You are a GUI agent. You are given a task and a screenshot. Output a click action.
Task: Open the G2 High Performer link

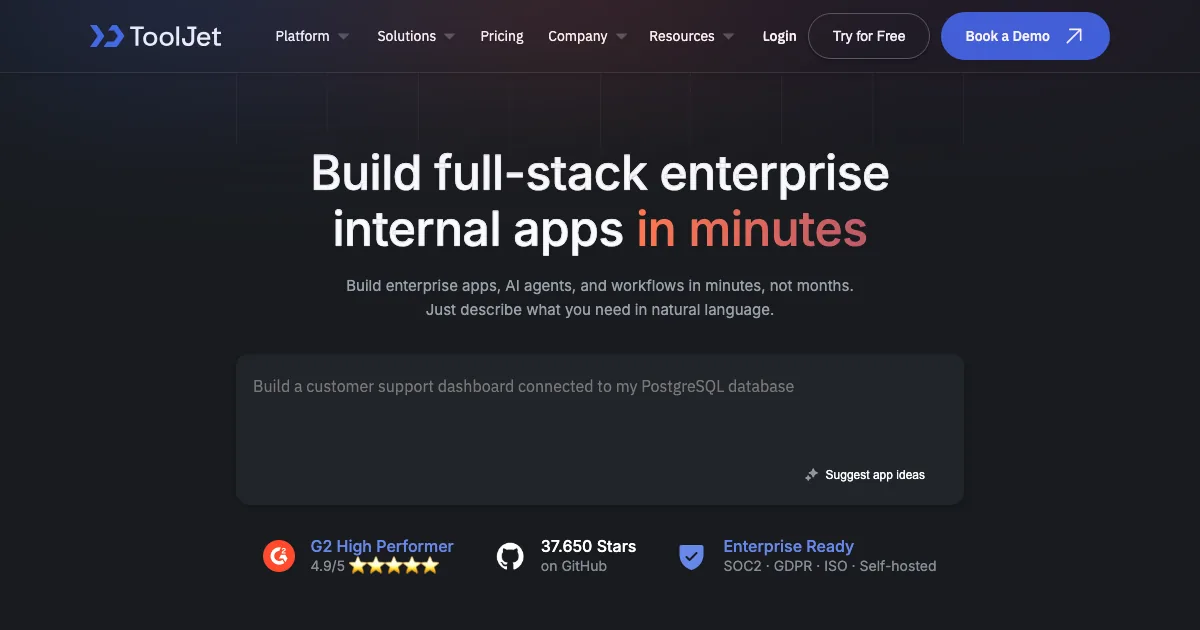tap(382, 546)
